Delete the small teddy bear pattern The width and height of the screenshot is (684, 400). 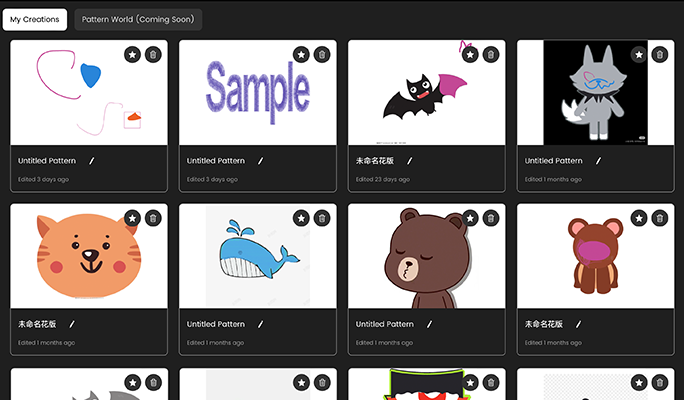659,218
